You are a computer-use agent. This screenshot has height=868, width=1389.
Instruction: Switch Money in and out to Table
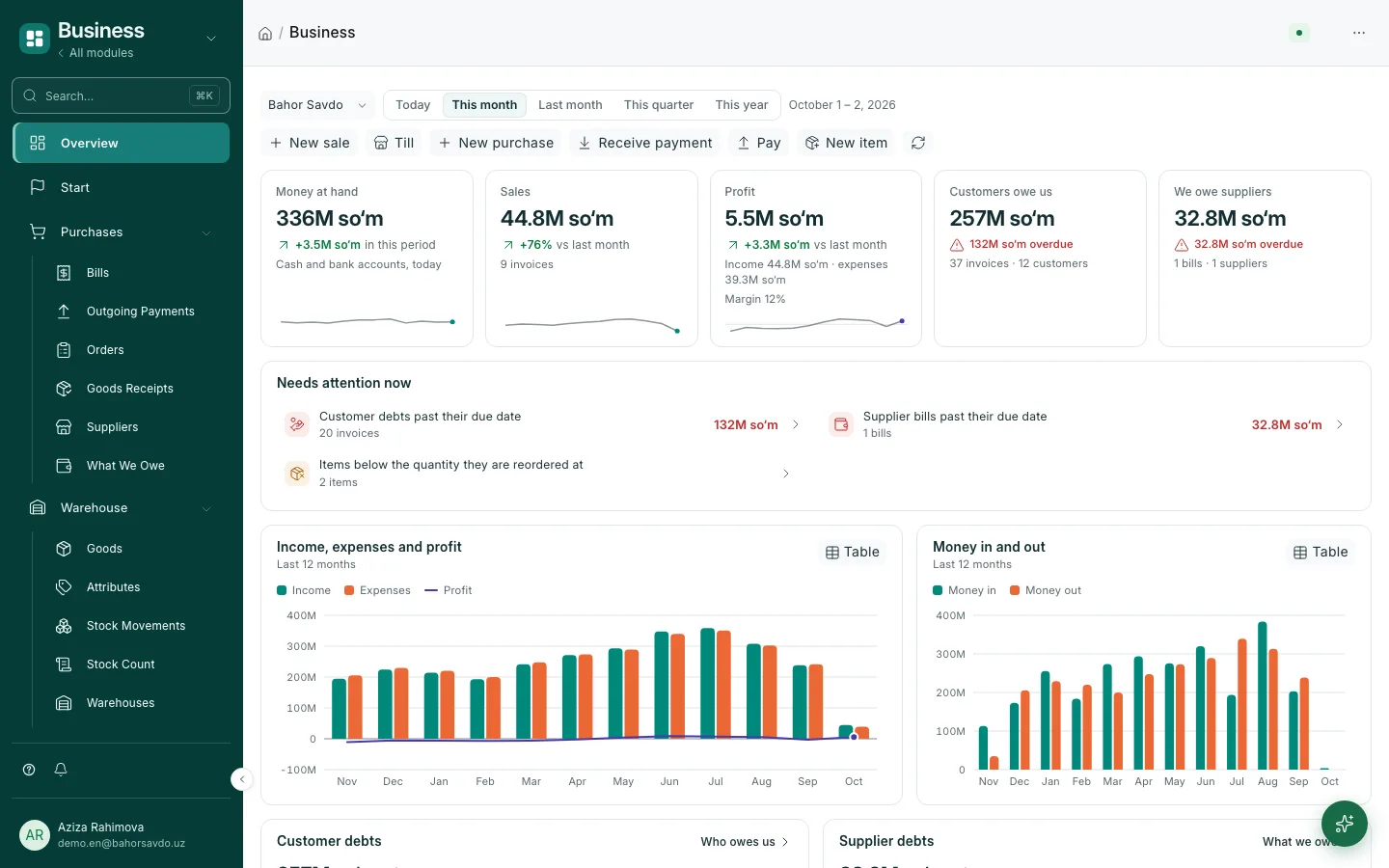tap(1321, 553)
